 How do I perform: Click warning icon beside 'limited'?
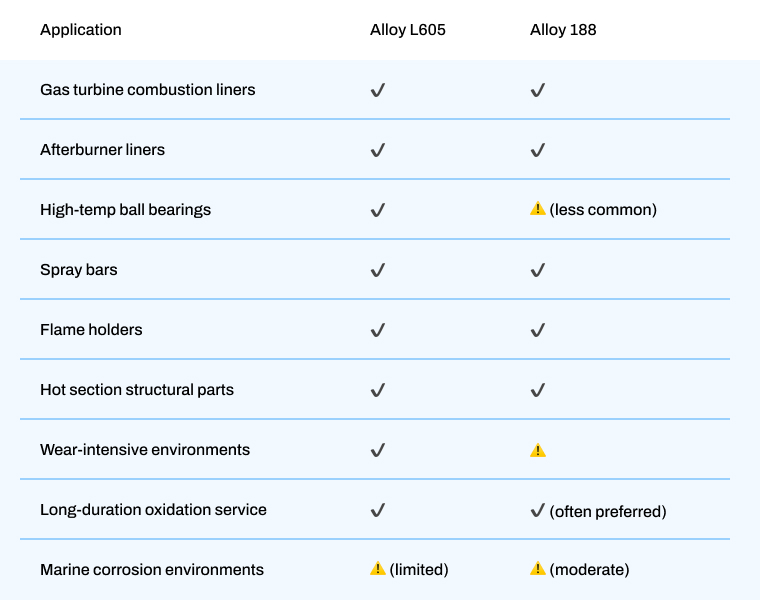pyautogui.click(x=378, y=569)
